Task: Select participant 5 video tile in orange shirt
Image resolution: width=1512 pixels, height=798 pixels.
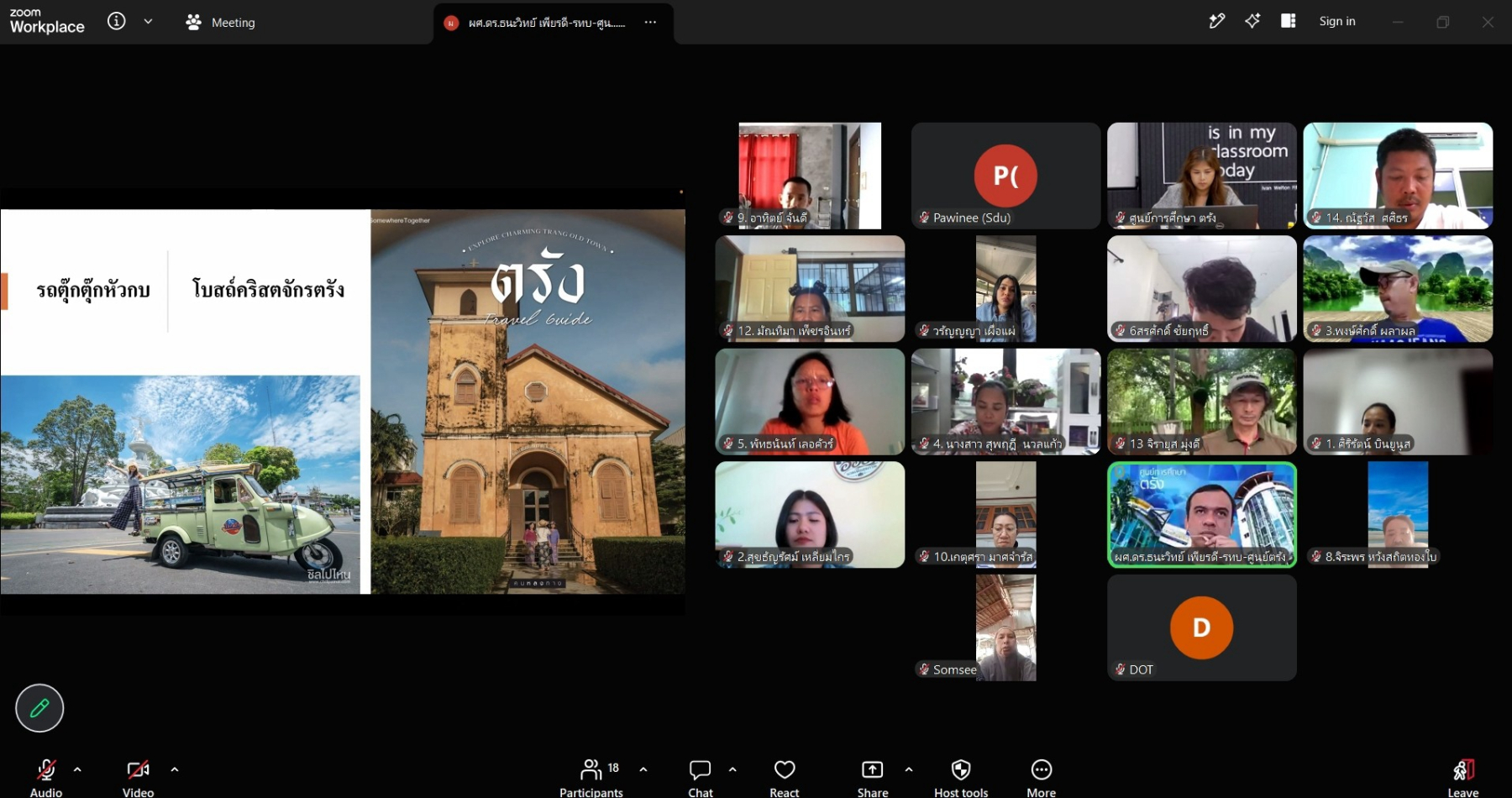Action: tap(810, 402)
